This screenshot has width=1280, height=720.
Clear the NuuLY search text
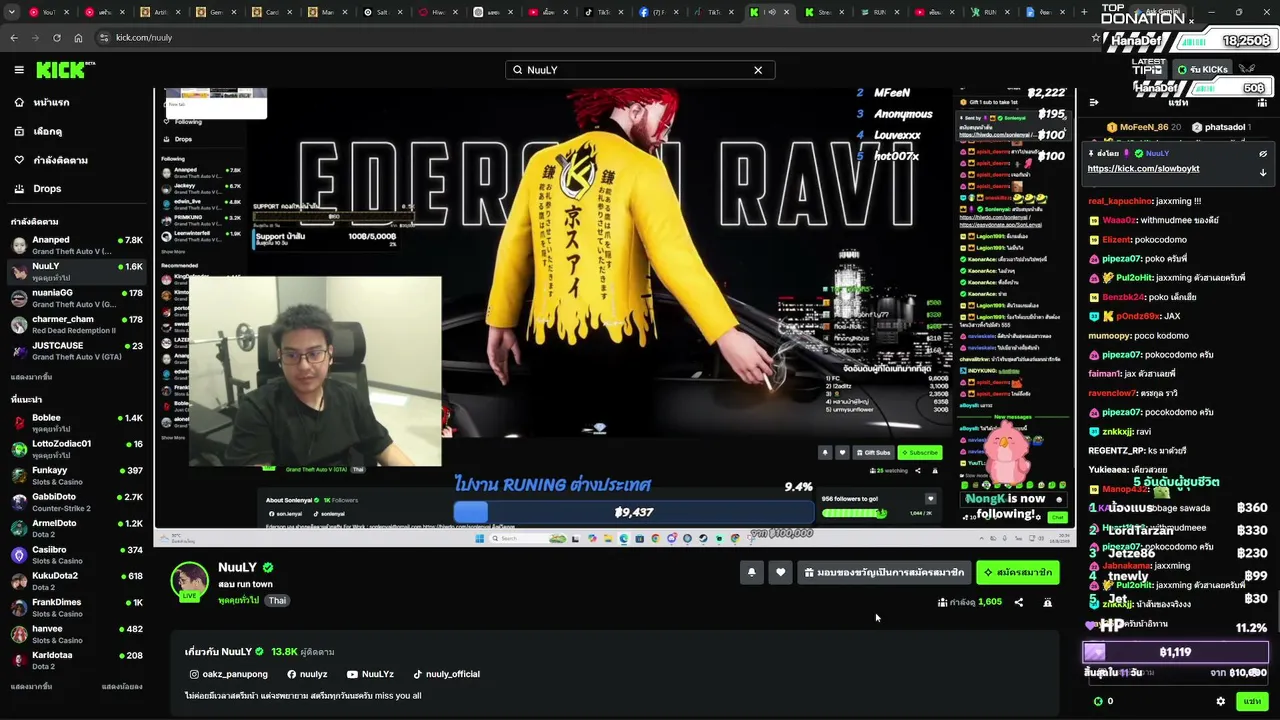tap(758, 70)
